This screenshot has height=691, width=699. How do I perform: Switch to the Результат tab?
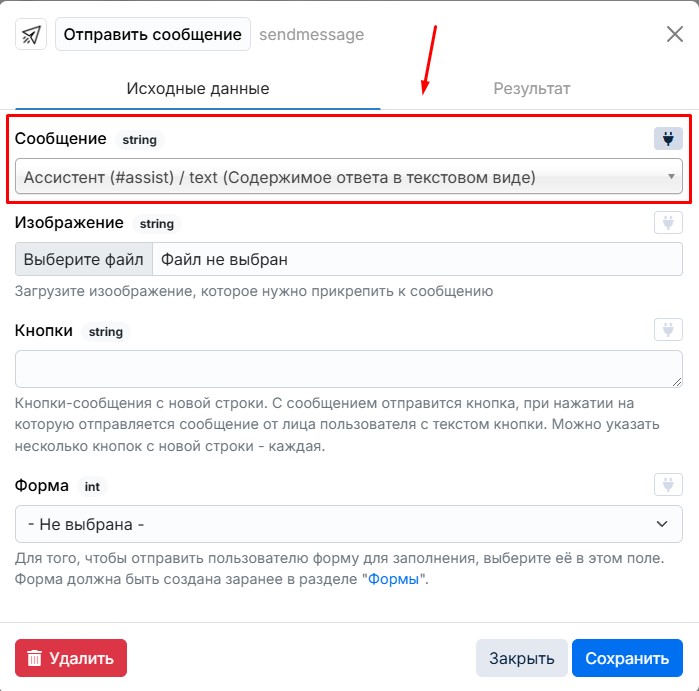pos(531,88)
